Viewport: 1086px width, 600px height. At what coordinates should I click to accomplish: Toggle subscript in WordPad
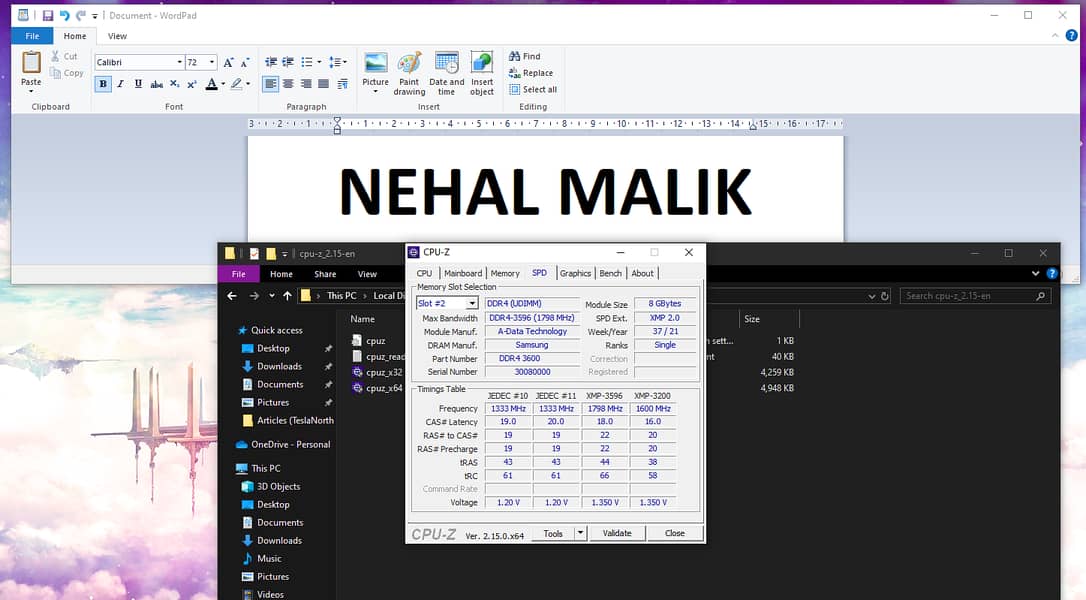pos(175,84)
